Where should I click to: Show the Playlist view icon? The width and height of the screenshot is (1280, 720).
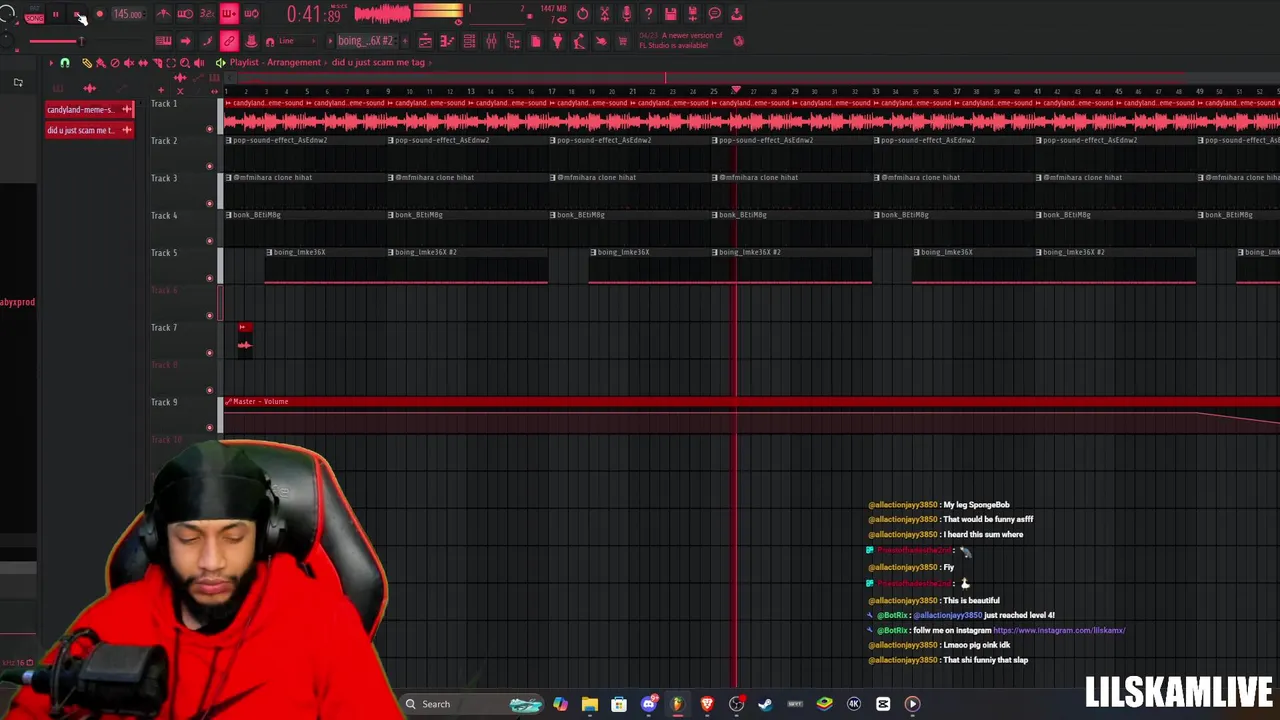point(425,41)
